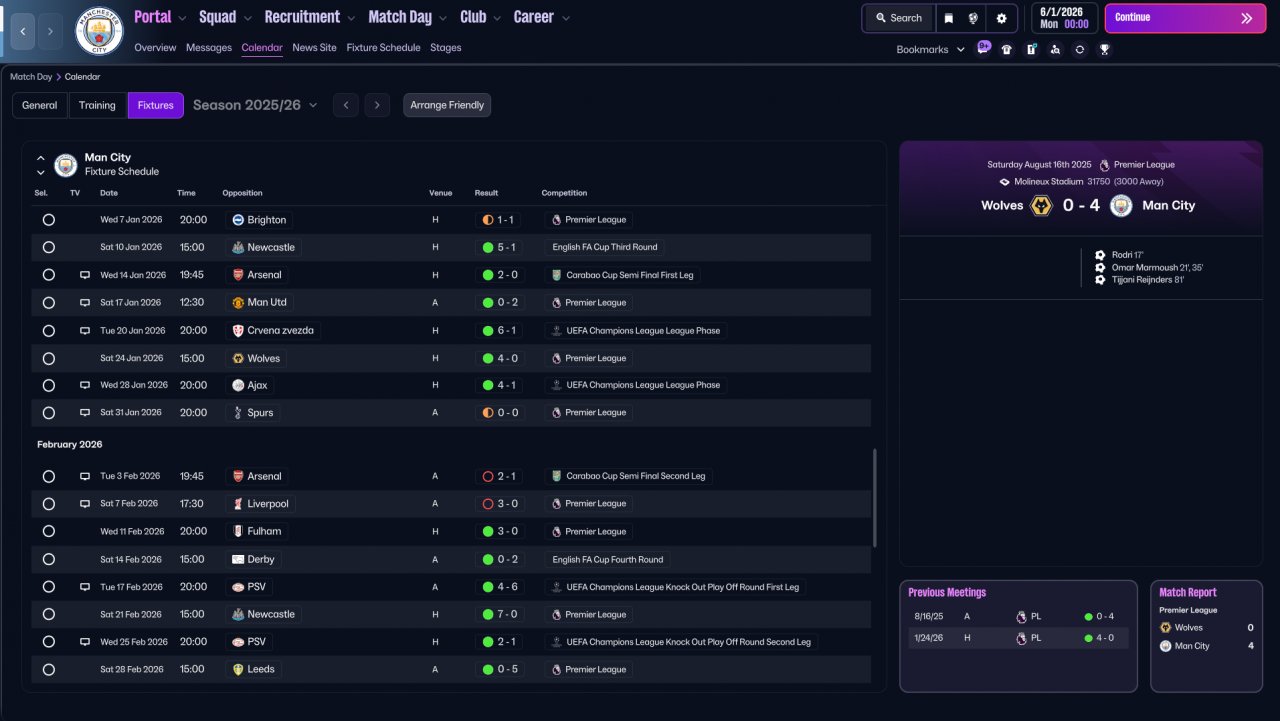The image size is (1280, 721).
Task: Click the fixtures list vertical scrollbar
Action: pyautogui.click(x=875, y=497)
